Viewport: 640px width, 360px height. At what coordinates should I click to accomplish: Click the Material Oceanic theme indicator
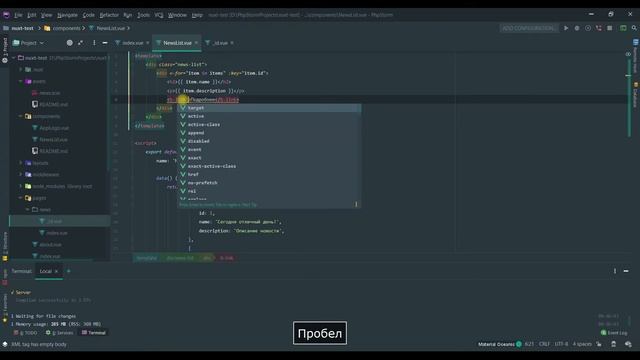(500, 344)
